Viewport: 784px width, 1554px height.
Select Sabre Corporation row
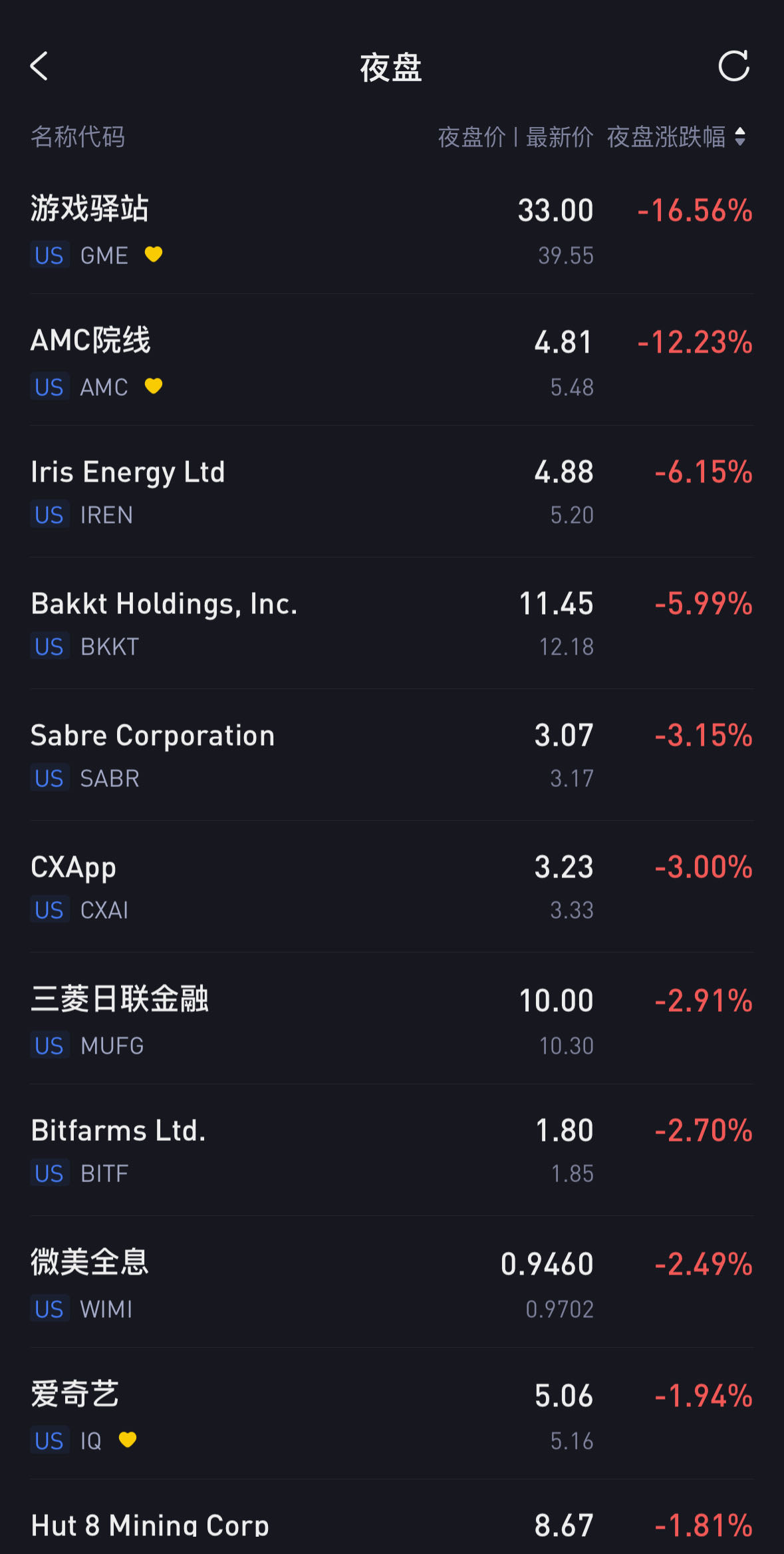coord(152,736)
